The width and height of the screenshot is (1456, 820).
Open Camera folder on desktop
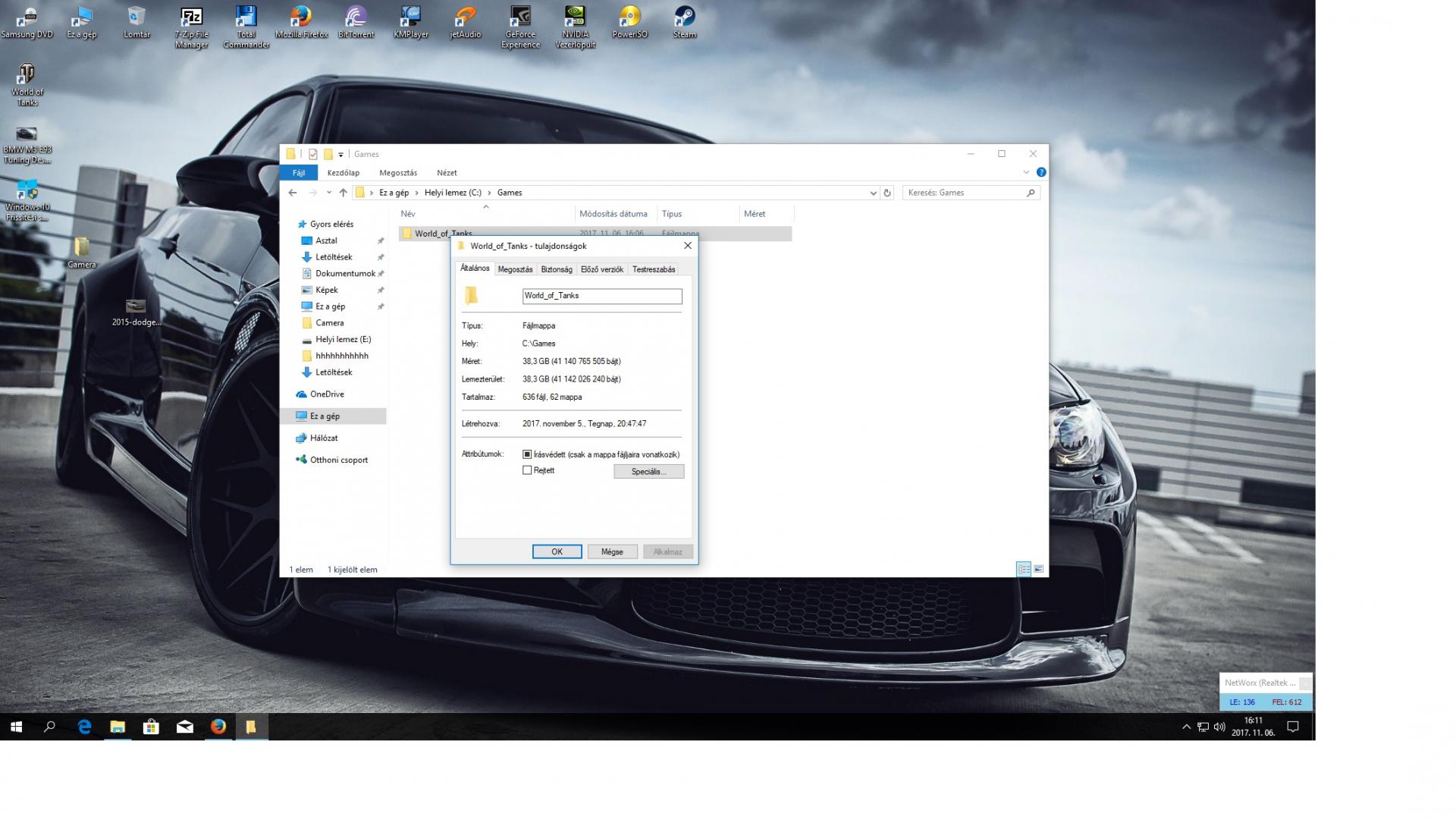[x=81, y=253]
